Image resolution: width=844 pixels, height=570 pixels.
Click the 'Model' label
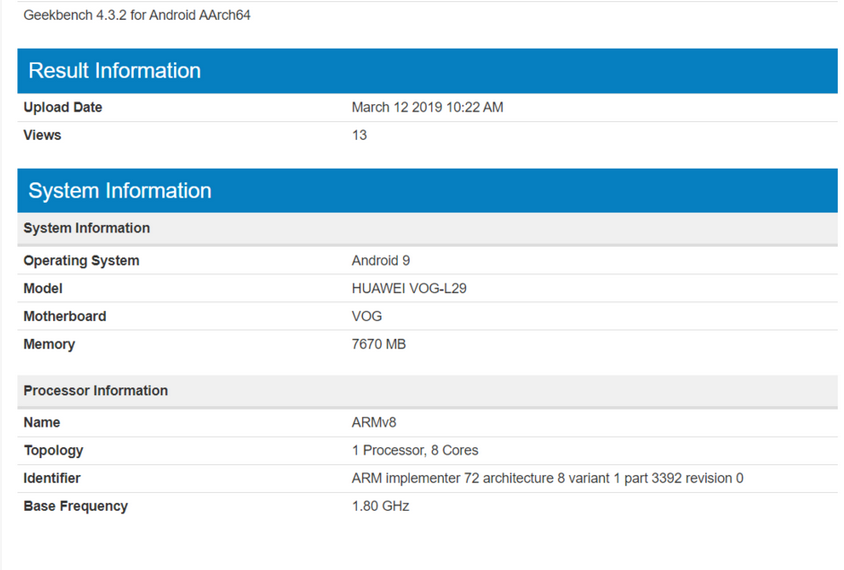43,288
